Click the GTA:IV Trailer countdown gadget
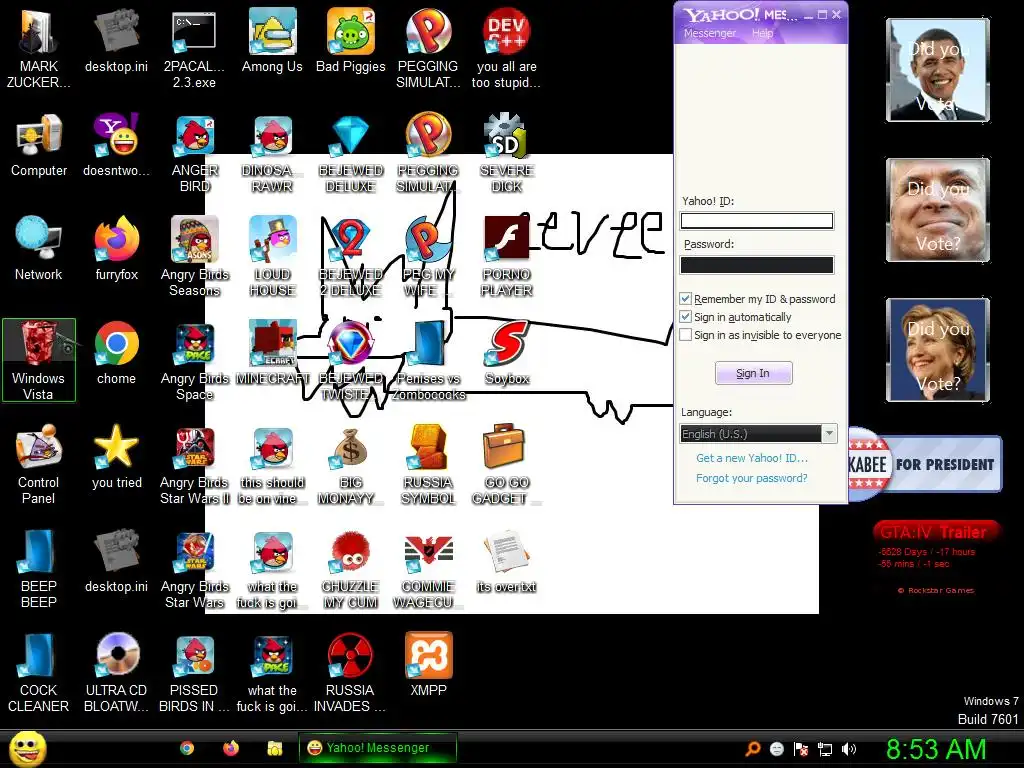The height and width of the screenshot is (768, 1024). pos(935,557)
